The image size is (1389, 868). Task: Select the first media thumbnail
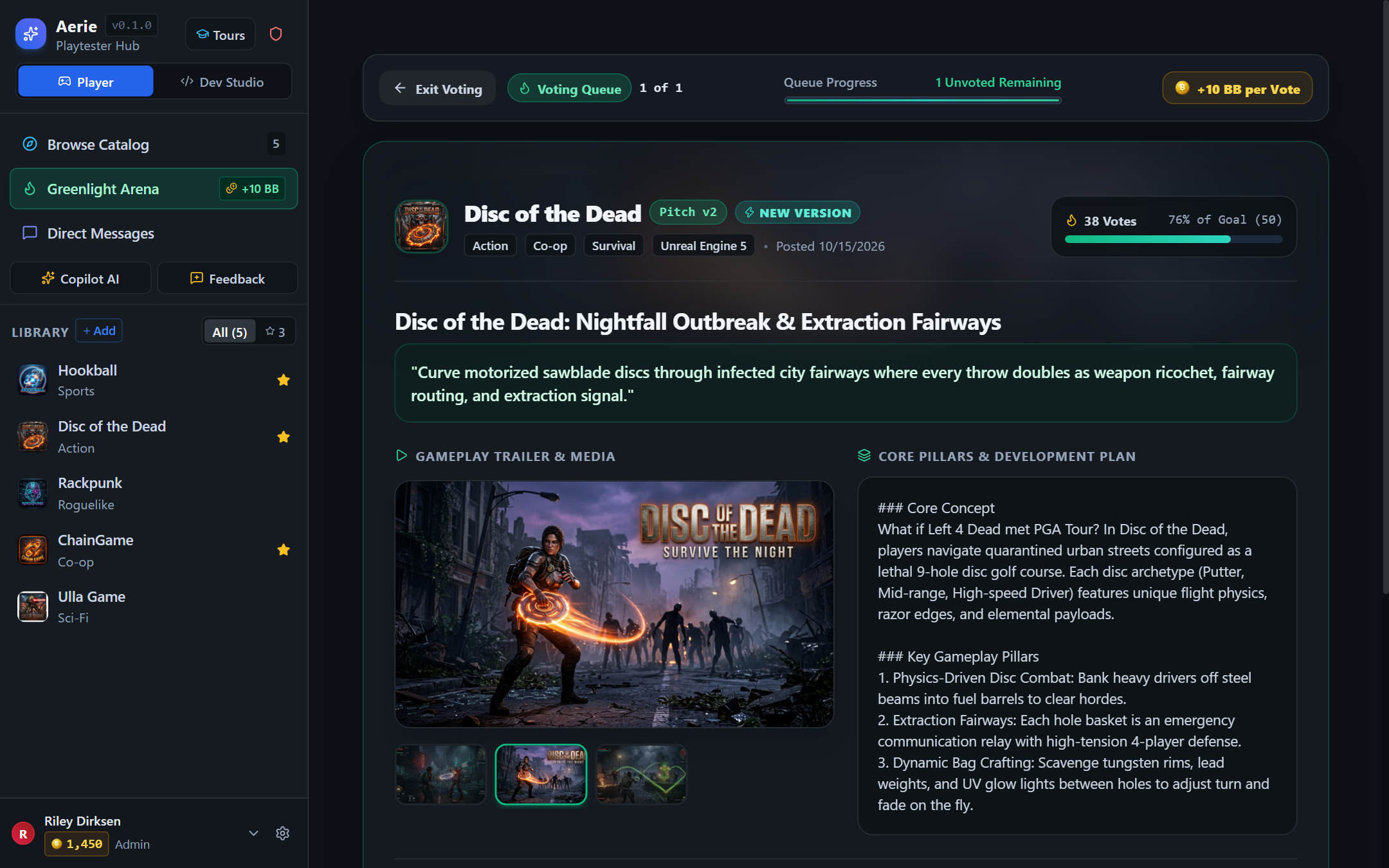(440, 775)
